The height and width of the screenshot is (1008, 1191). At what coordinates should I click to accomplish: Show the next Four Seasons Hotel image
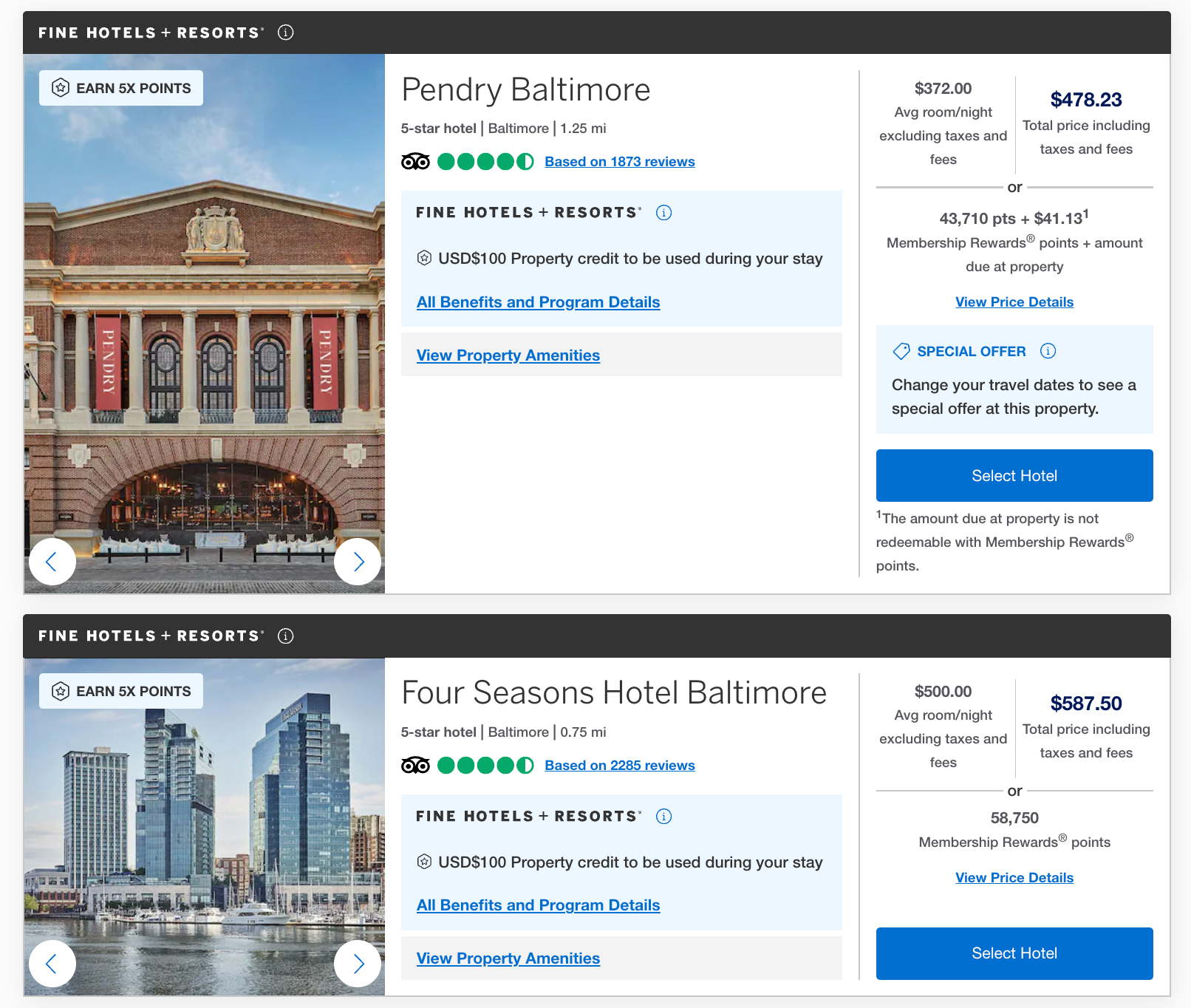point(360,964)
